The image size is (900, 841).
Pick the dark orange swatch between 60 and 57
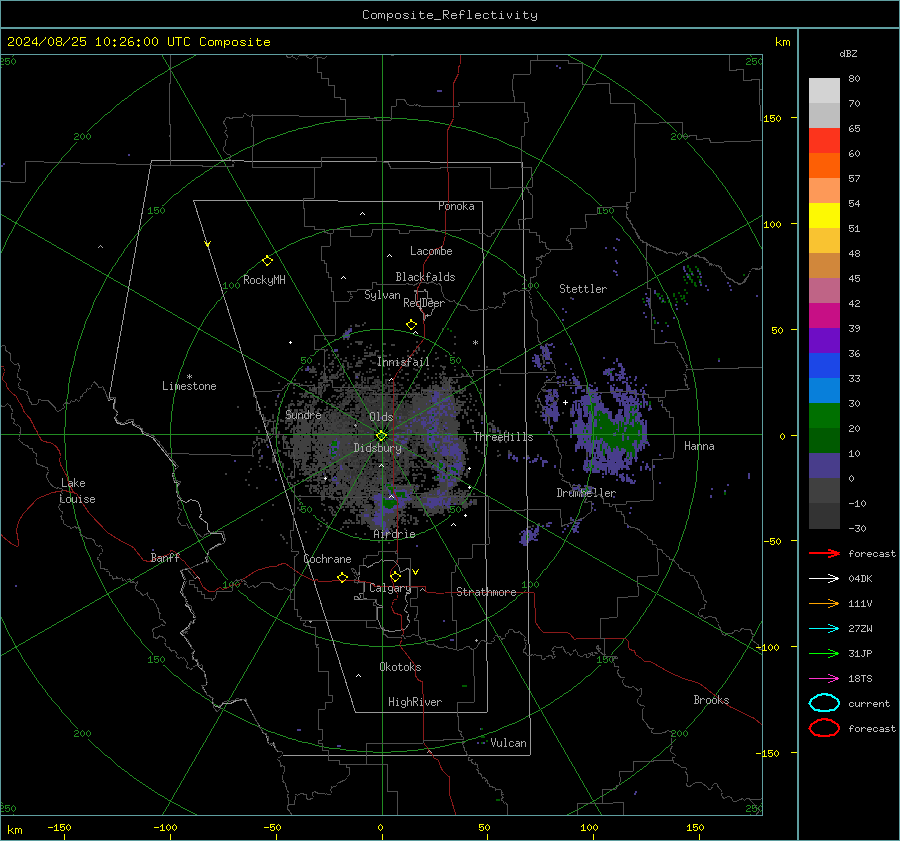[x=824, y=166]
